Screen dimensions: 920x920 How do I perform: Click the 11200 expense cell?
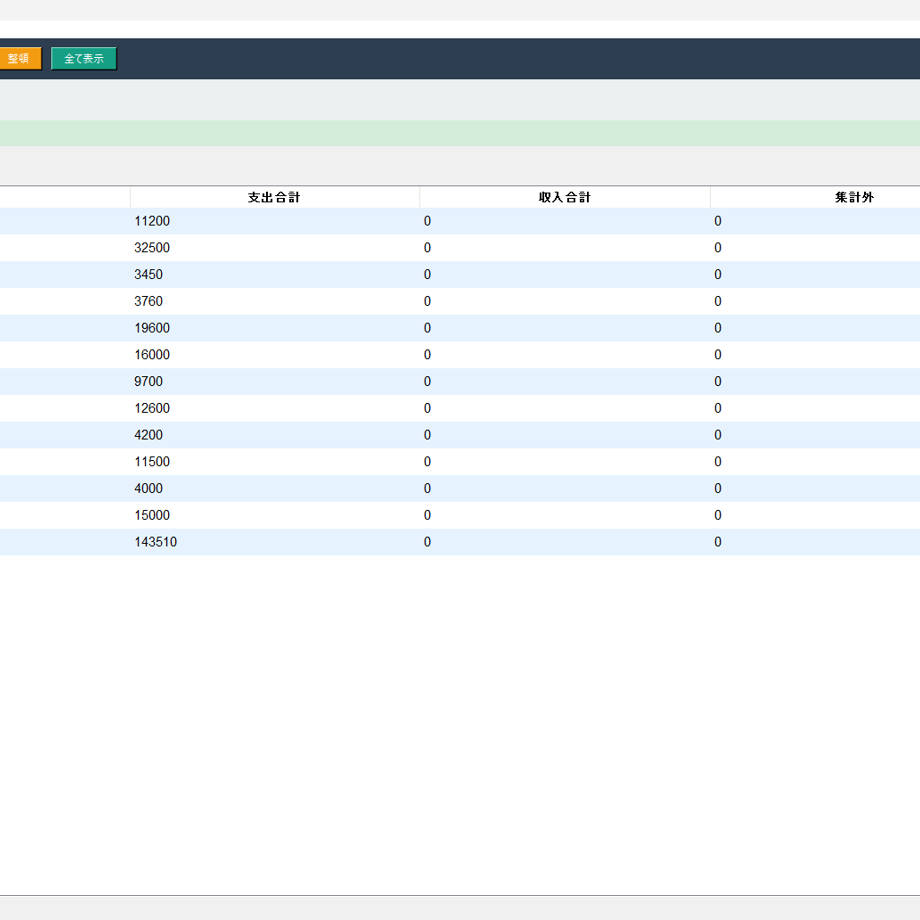pos(275,221)
